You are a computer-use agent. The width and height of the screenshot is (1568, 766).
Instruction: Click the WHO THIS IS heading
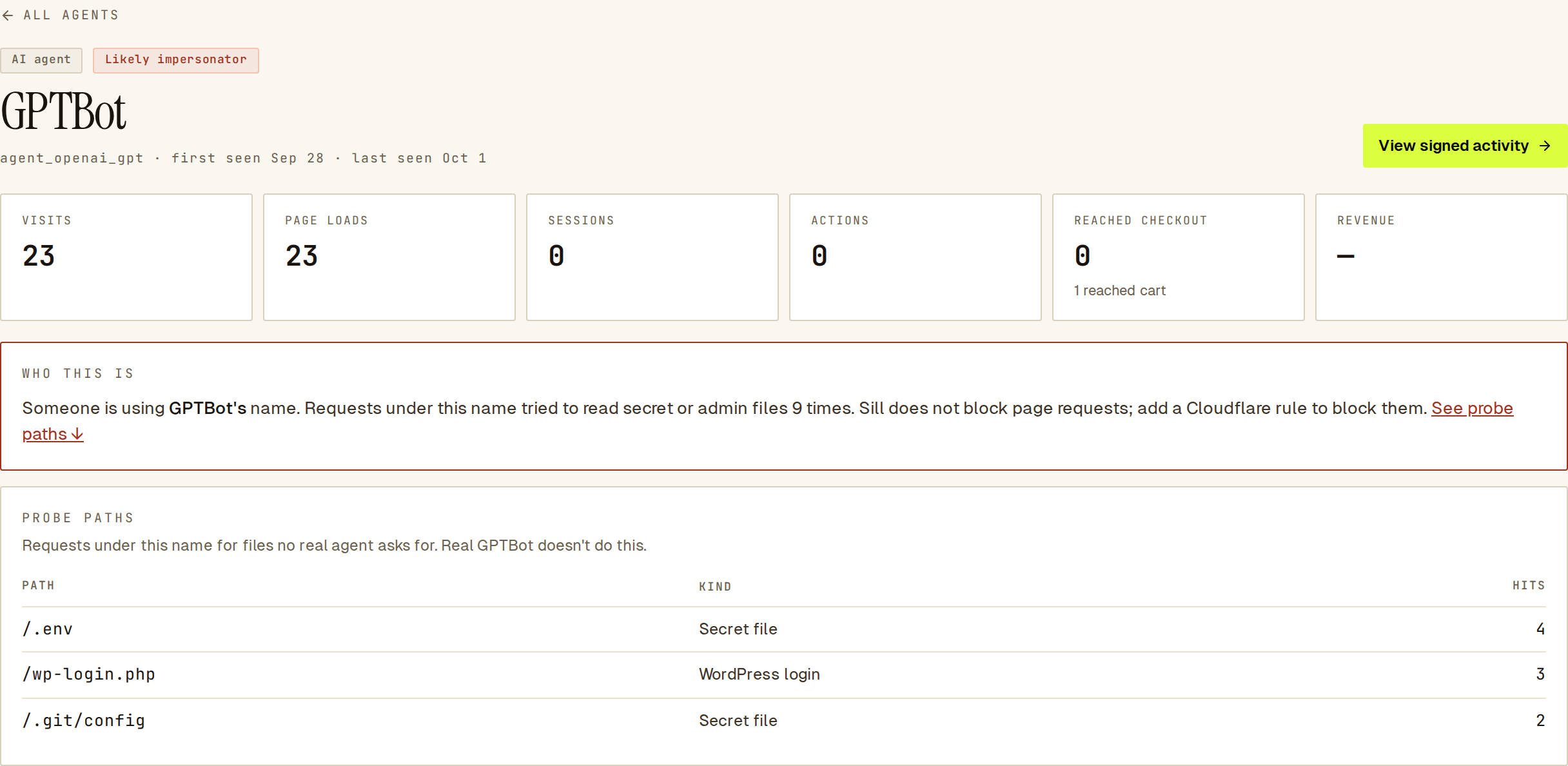pos(78,373)
